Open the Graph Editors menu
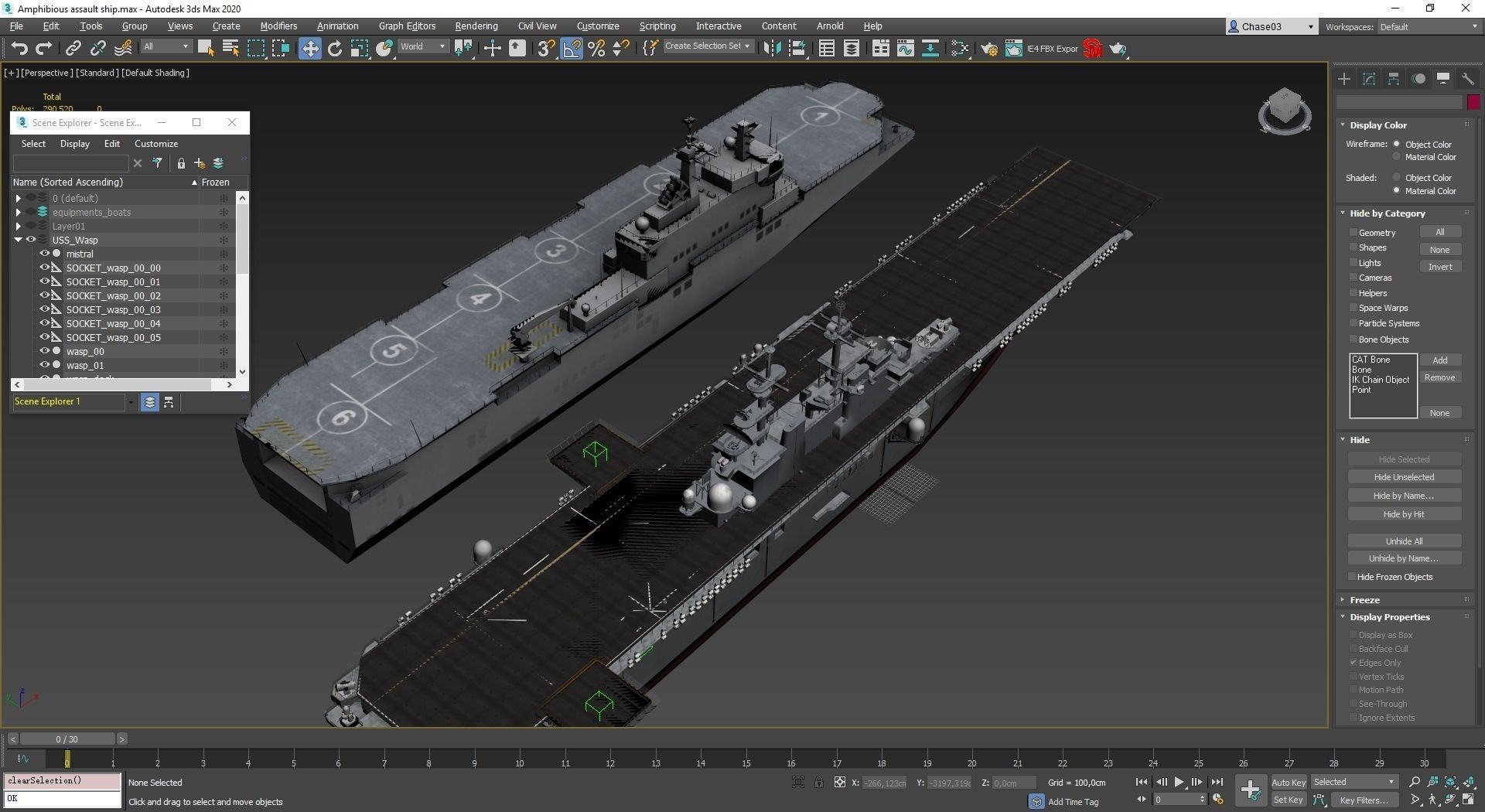This screenshot has width=1485, height=812. click(407, 26)
